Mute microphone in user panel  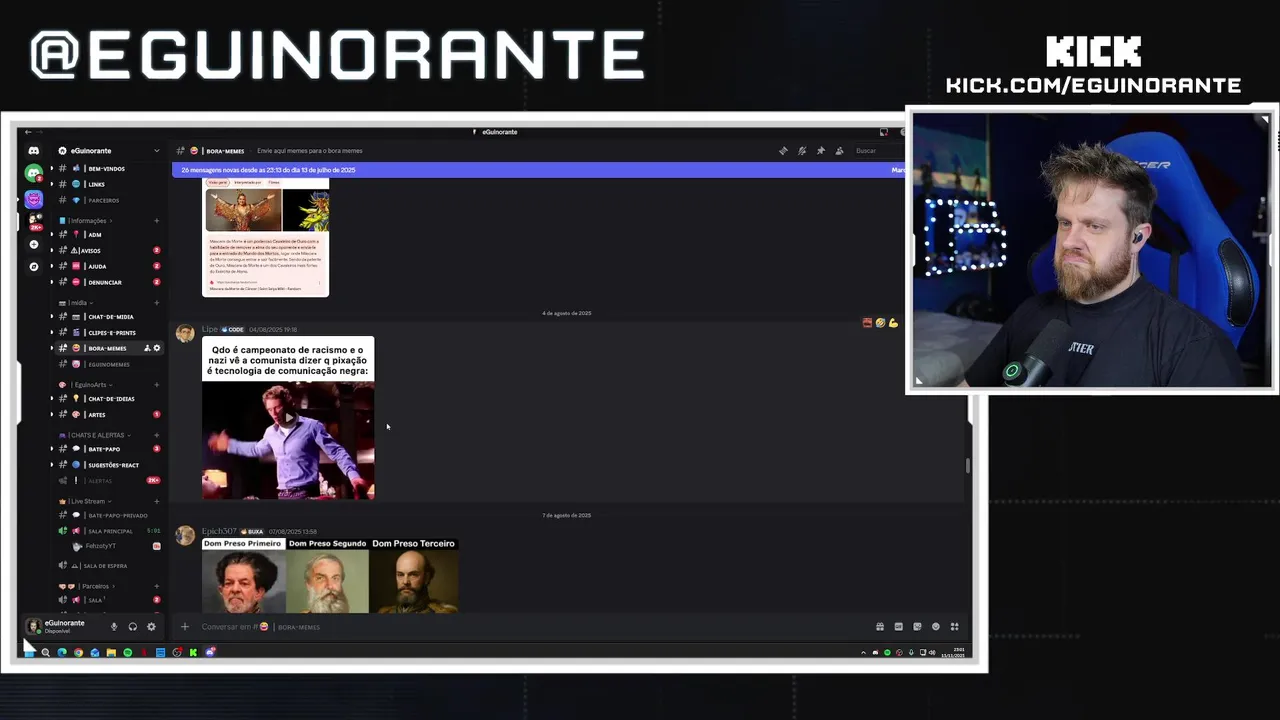pos(114,627)
